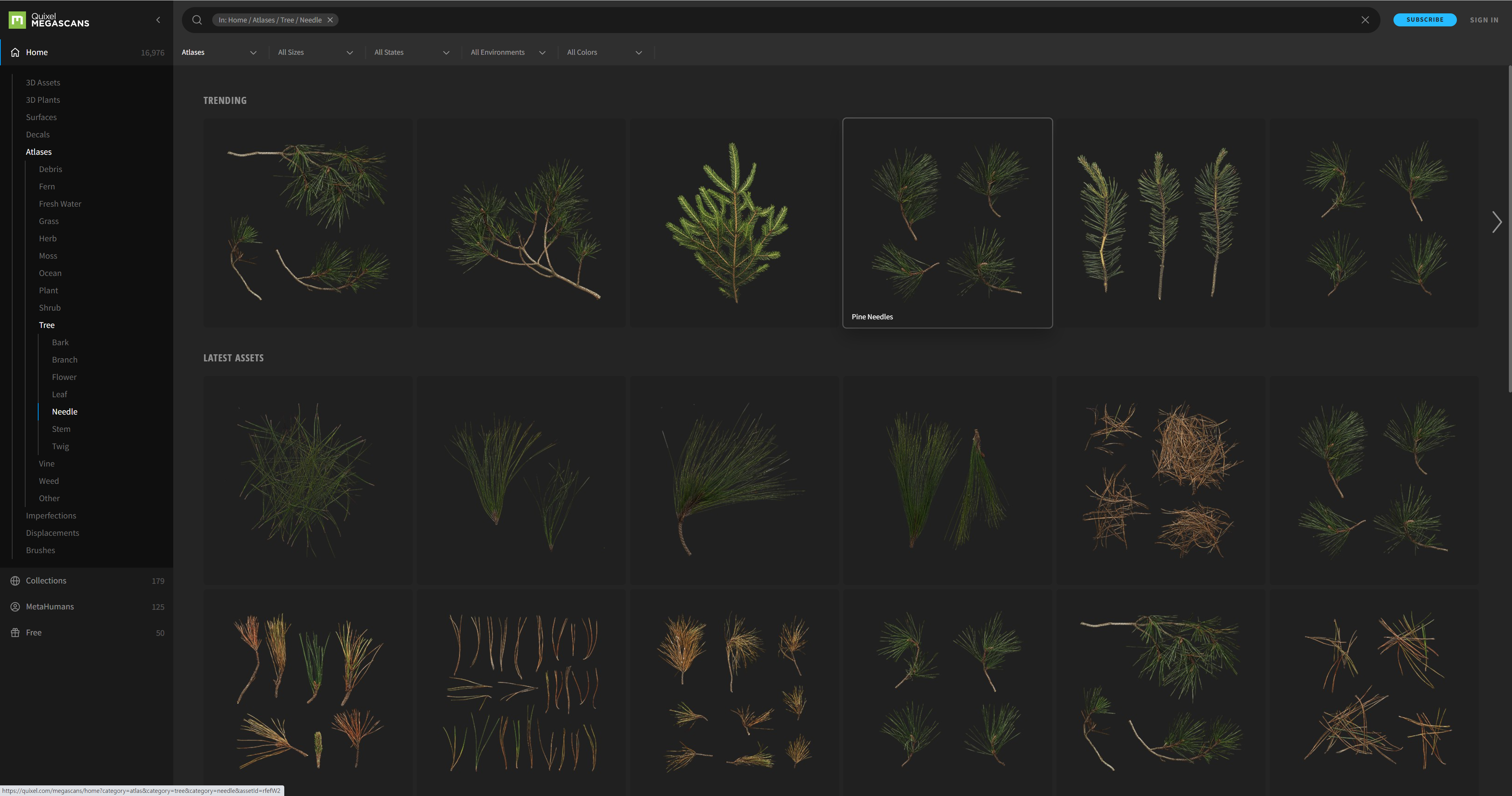The image size is (1512, 796).
Task: Clear the search bar with X icon
Action: coord(1365,20)
